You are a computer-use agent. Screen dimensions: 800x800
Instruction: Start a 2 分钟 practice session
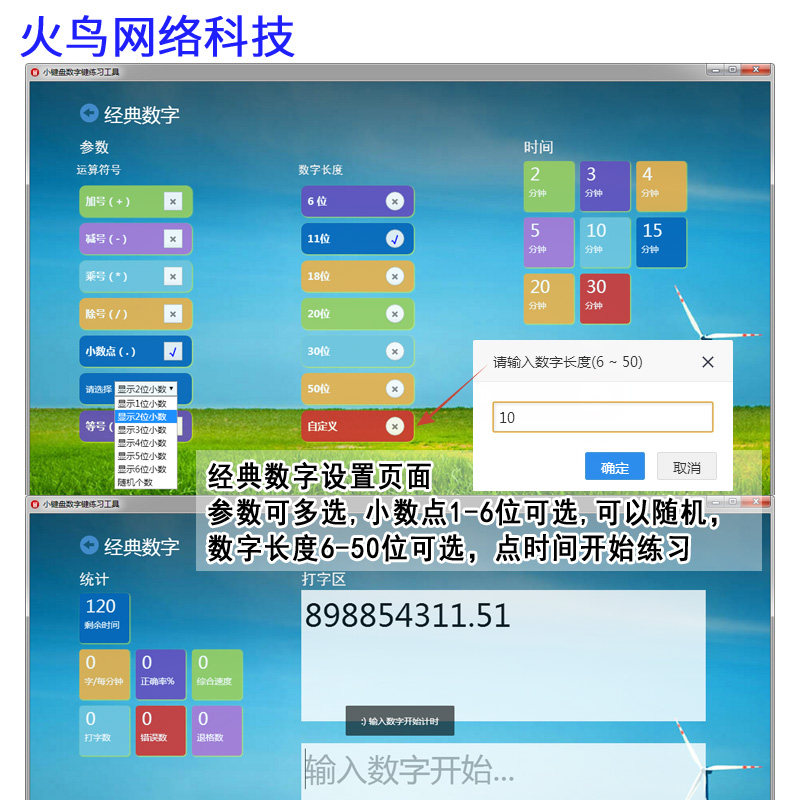[549, 186]
